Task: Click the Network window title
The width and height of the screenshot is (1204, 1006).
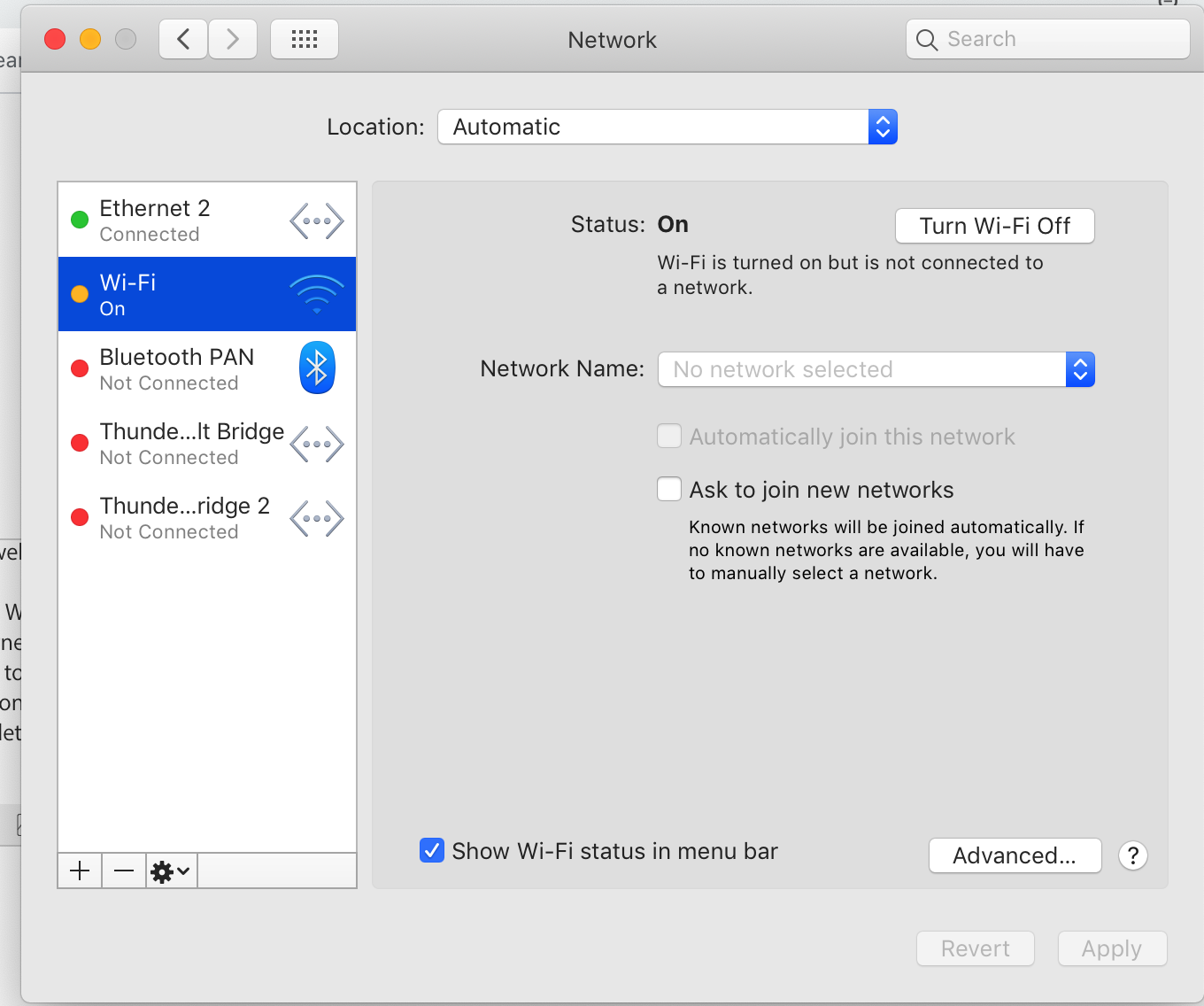Action: [x=613, y=40]
